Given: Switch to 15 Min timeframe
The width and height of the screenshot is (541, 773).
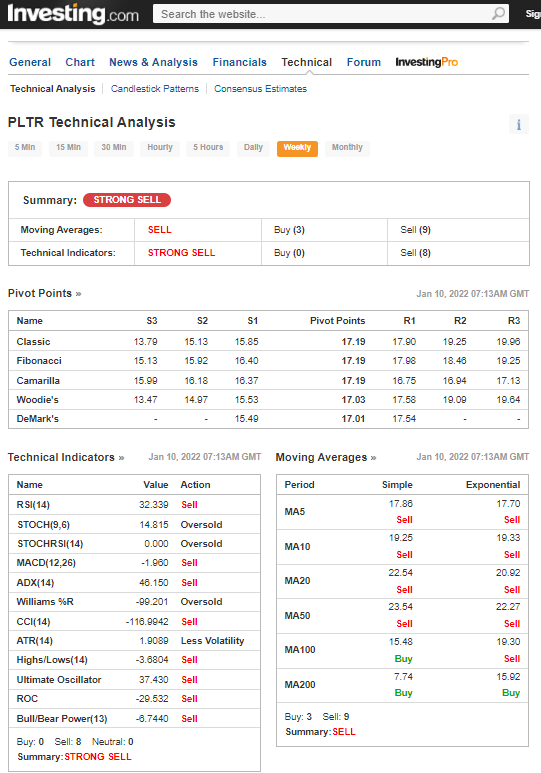Looking at the screenshot, I should point(69,147).
